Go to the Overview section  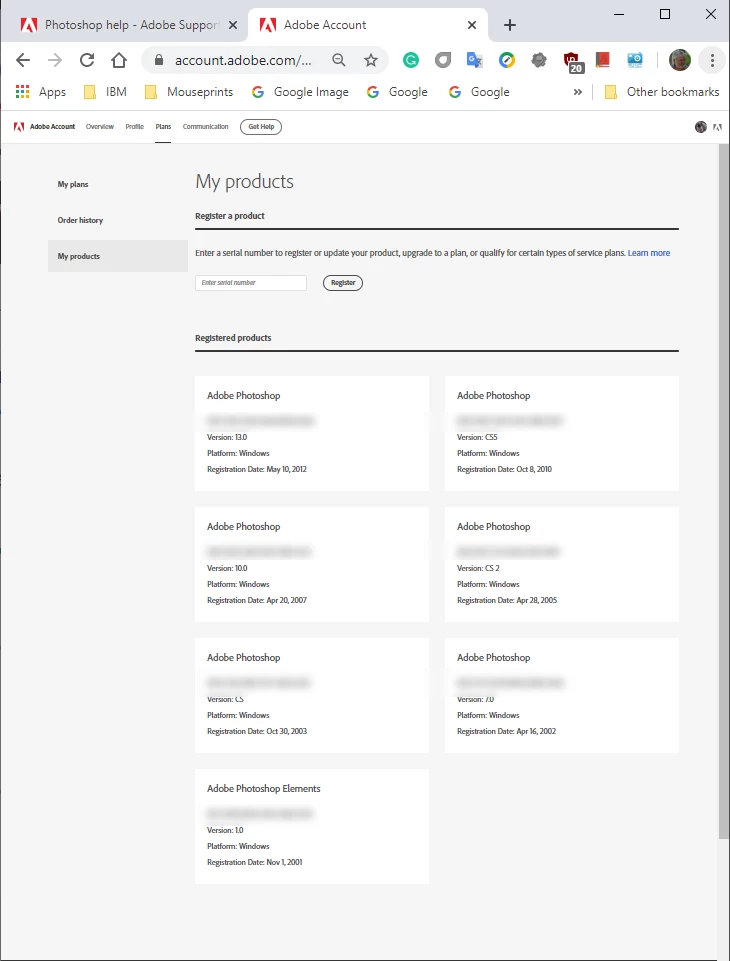(x=100, y=127)
